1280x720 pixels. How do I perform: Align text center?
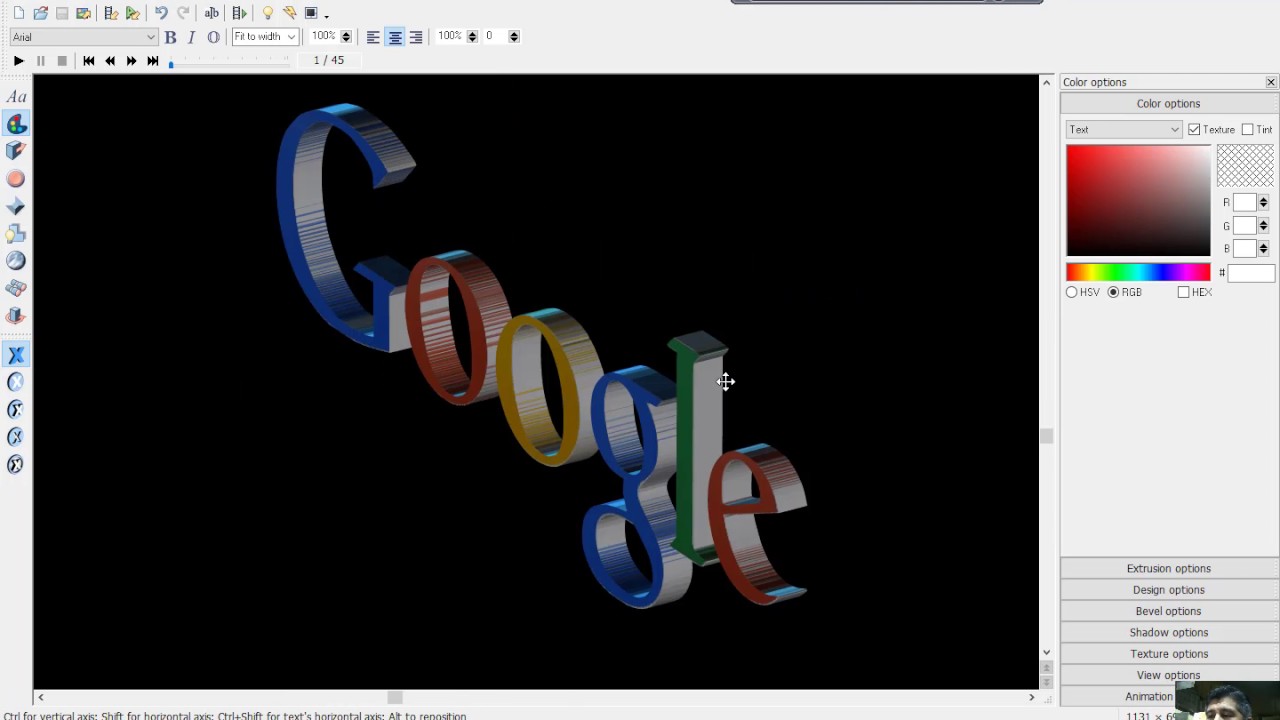click(x=395, y=37)
